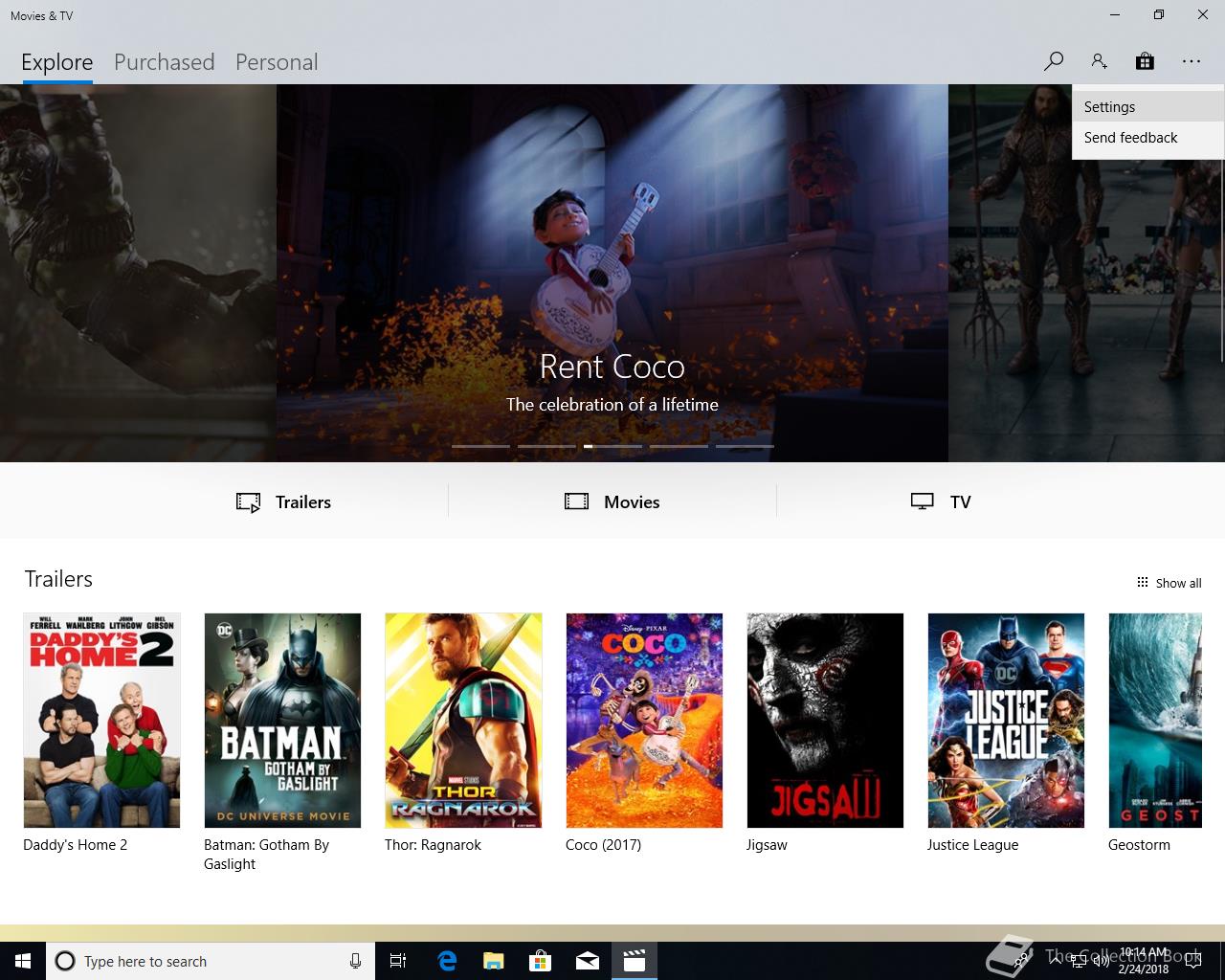Image resolution: width=1225 pixels, height=980 pixels.
Task: Open the Justice League poster
Action: click(x=1006, y=721)
